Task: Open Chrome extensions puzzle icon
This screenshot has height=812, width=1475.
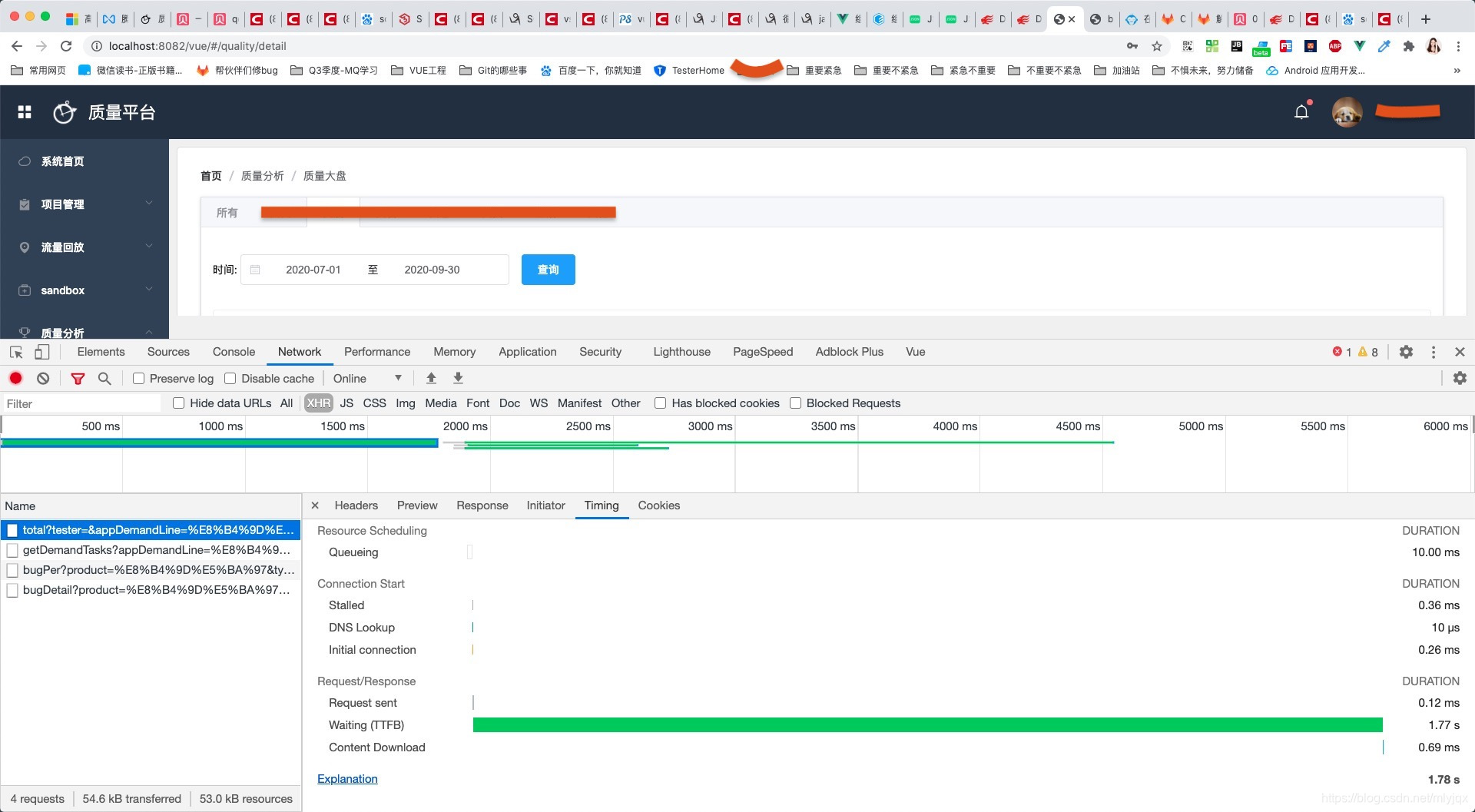Action: click(x=1408, y=46)
